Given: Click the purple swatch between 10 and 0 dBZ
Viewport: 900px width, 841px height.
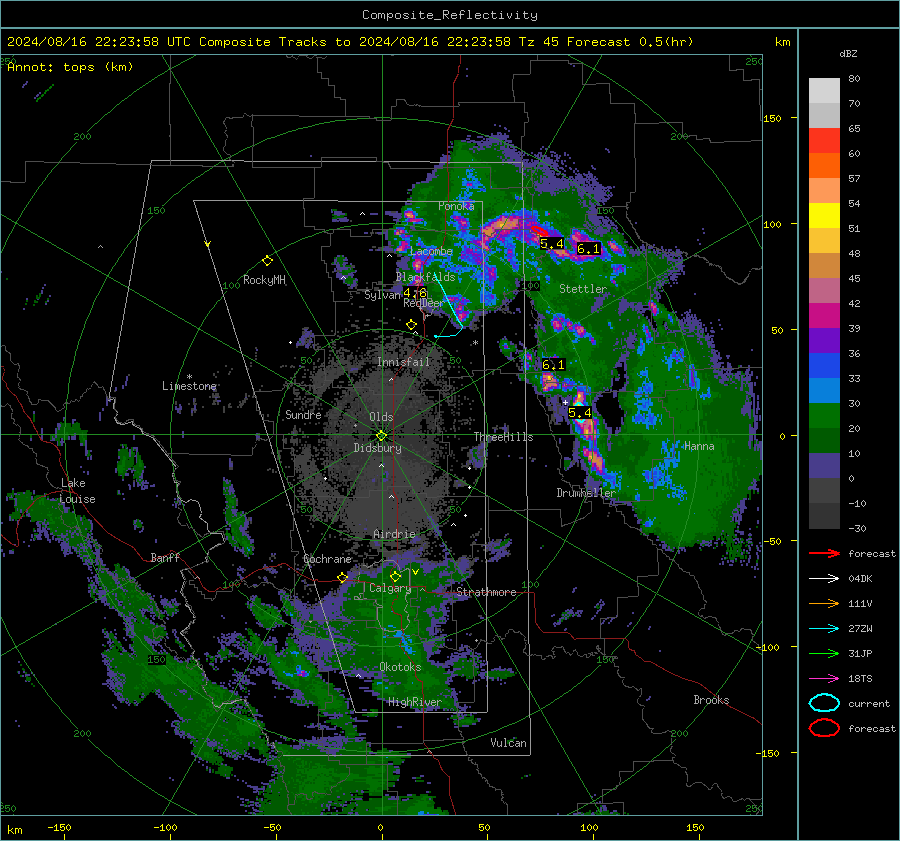Looking at the screenshot, I should pyautogui.click(x=824, y=466).
